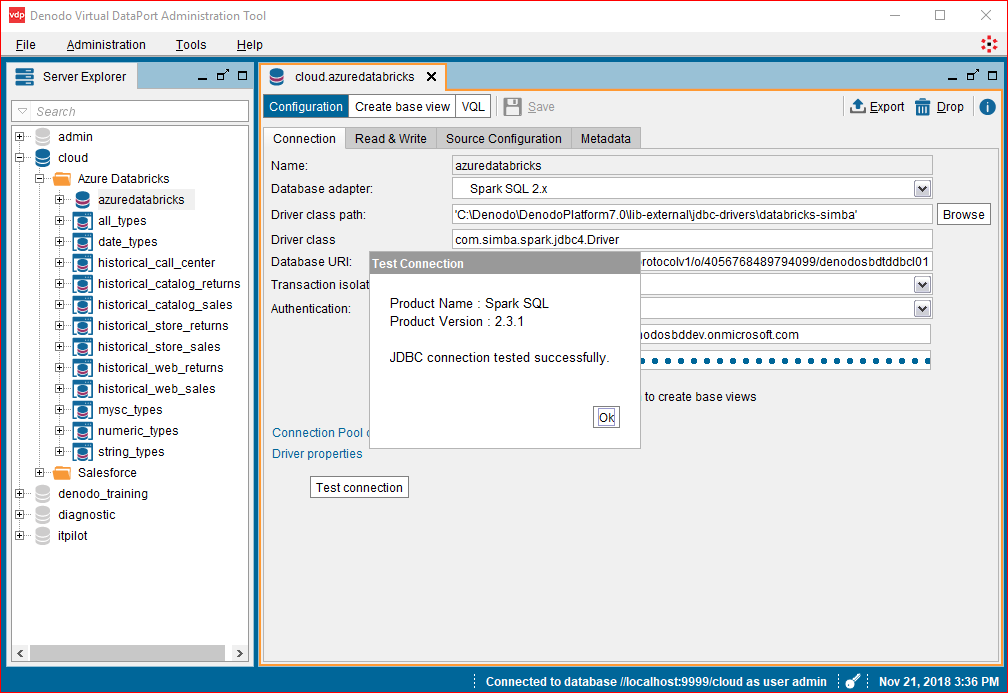Click the Driver class input field
This screenshot has height=693, width=1008.
pyautogui.click(x=692, y=240)
